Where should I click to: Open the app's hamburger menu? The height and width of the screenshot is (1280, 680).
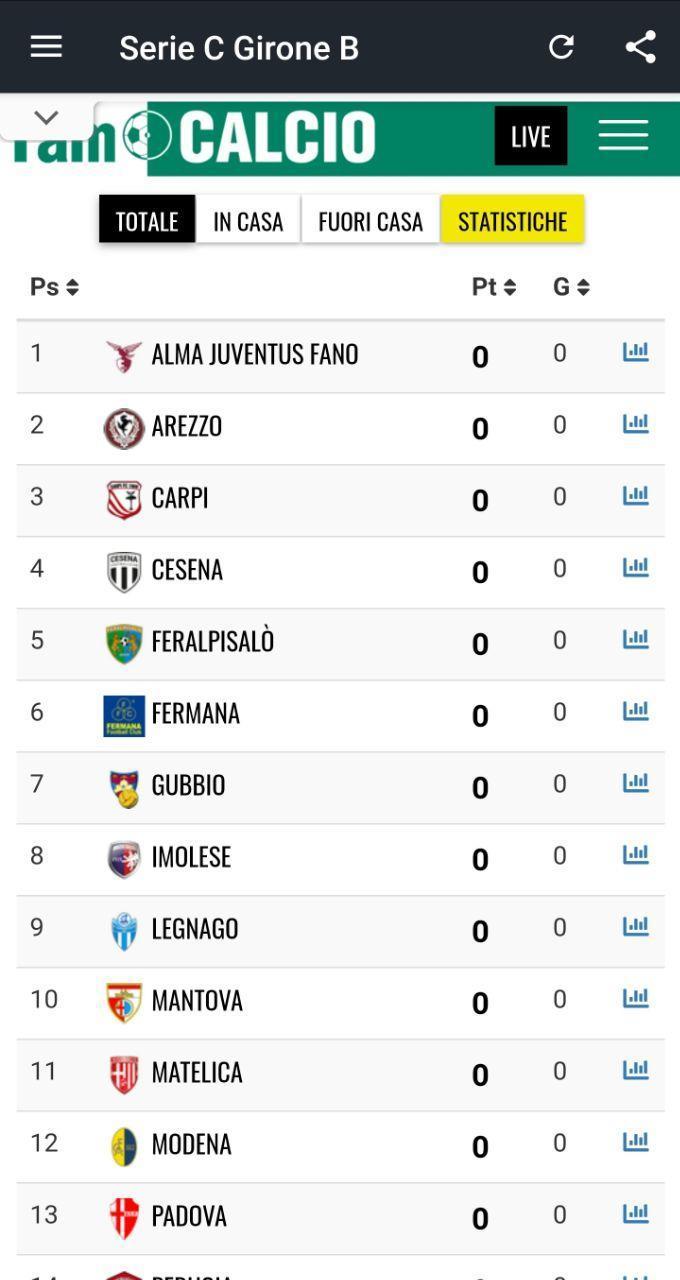(46, 46)
